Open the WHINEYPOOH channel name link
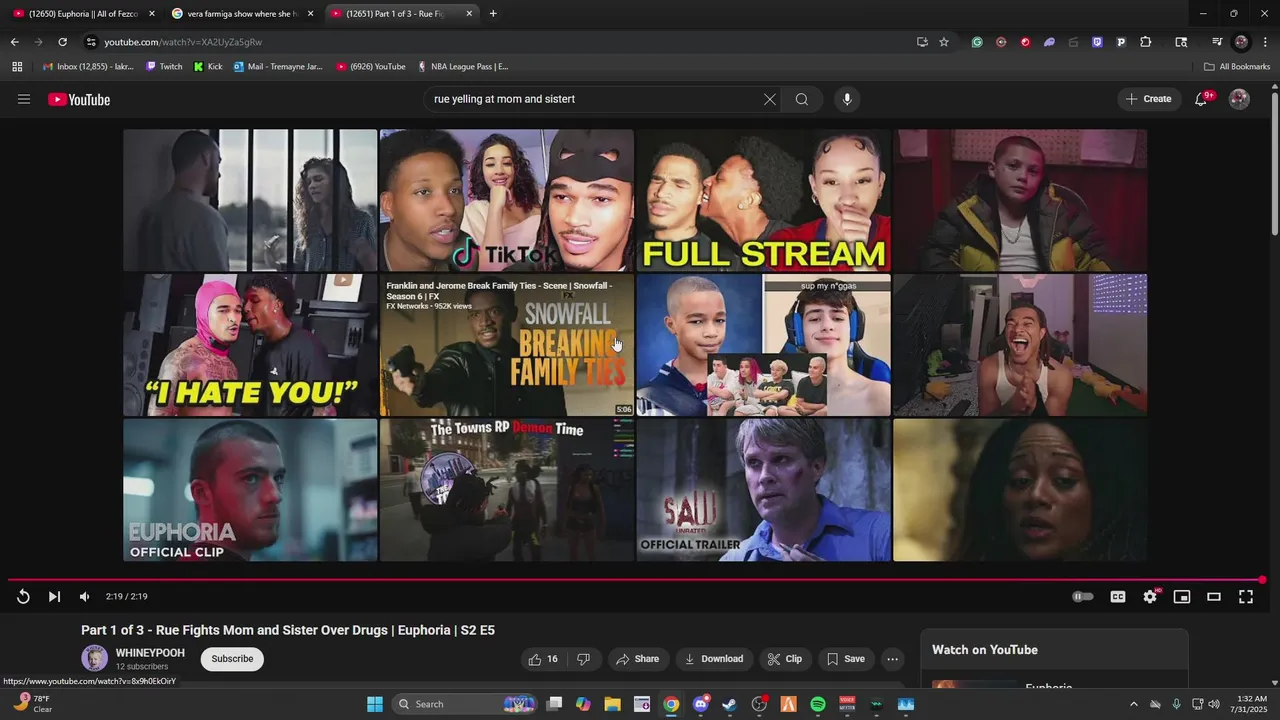Image resolution: width=1280 pixels, height=720 pixels. (x=150, y=653)
